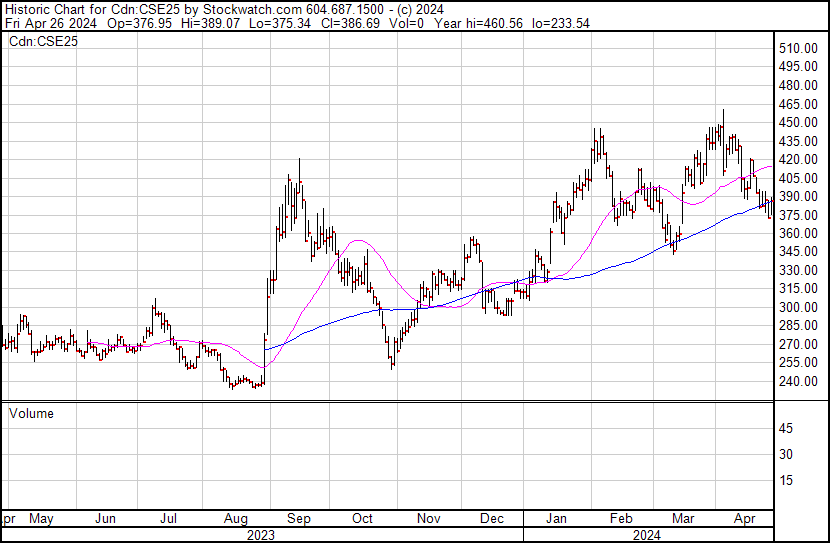Click the 270.00 price axis label
This screenshot has height=543, width=830.
click(798, 344)
